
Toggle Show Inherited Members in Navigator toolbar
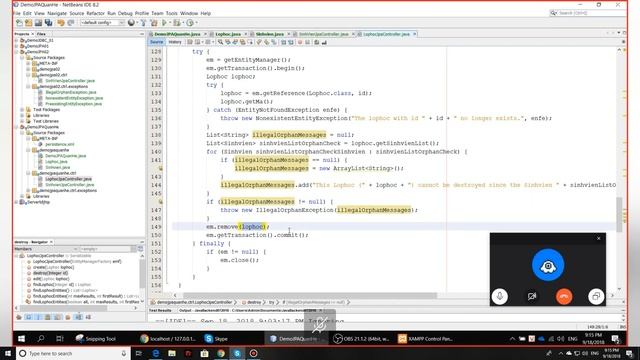point(19,317)
